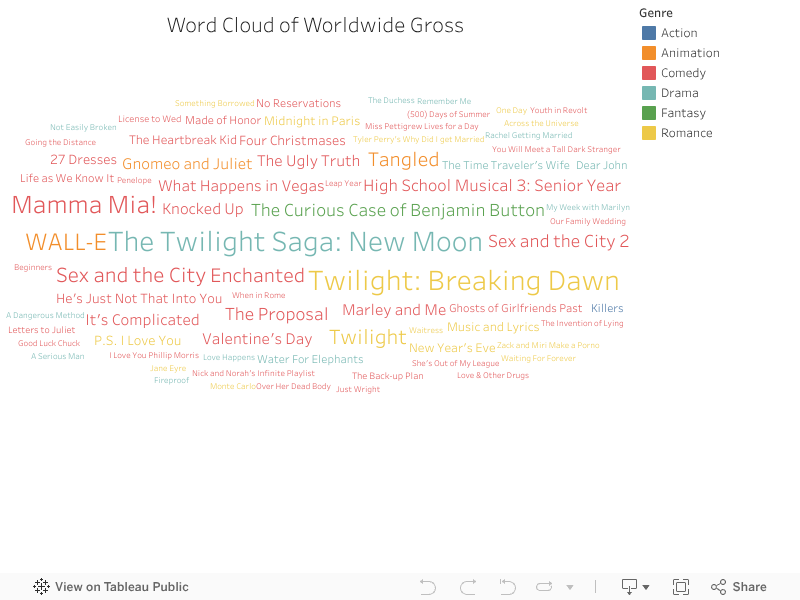Image resolution: width=800 pixels, height=600 pixels.
Task: Select the Action blue color swatch
Action: 649,33
